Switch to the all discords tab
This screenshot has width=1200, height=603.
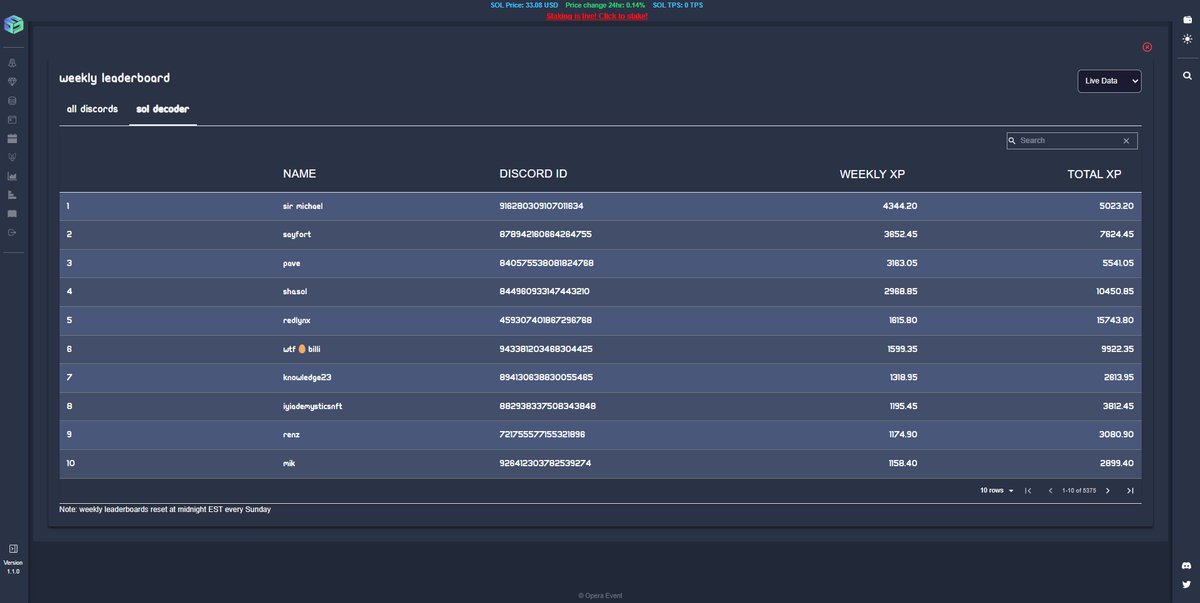pyautogui.click(x=92, y=109)
